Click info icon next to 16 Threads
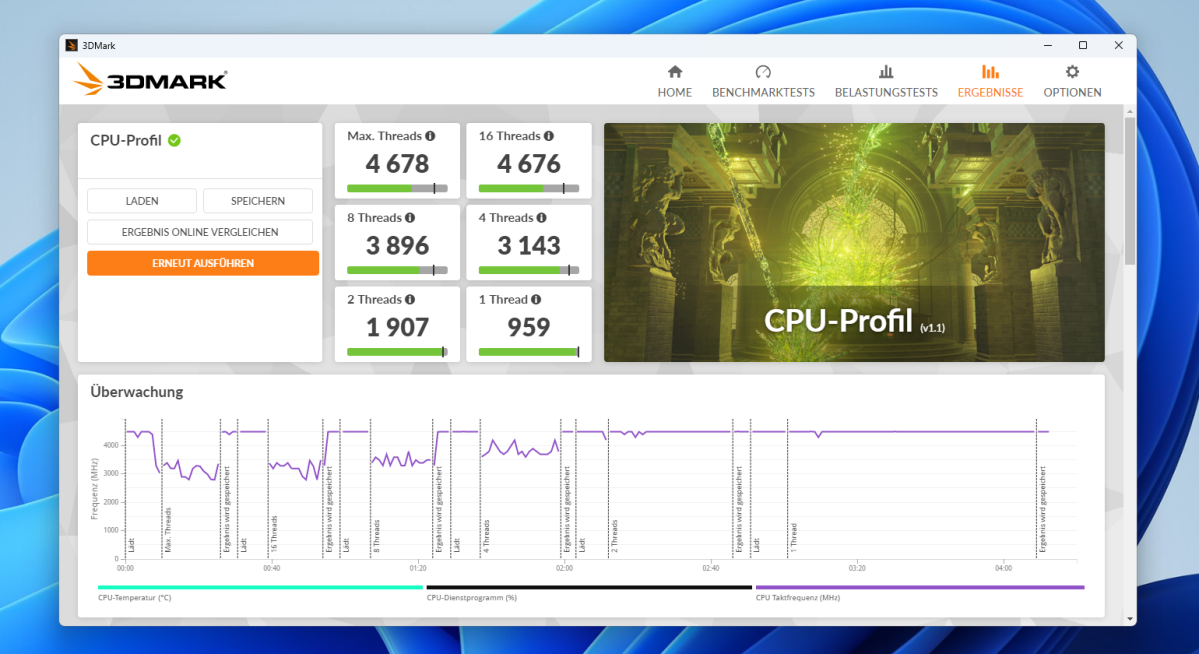 (x=548, y=136)
